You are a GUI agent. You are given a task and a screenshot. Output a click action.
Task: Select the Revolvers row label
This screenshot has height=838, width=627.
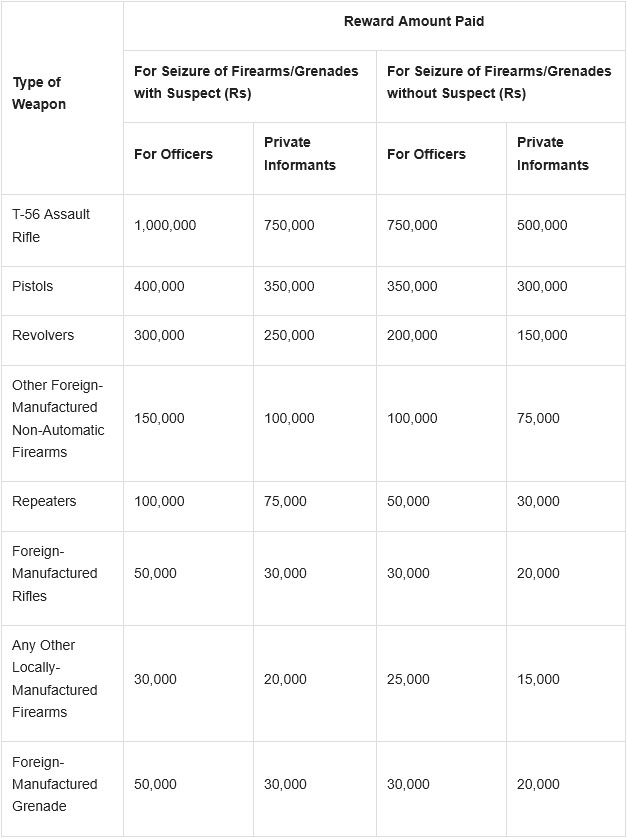pos(43,336)
